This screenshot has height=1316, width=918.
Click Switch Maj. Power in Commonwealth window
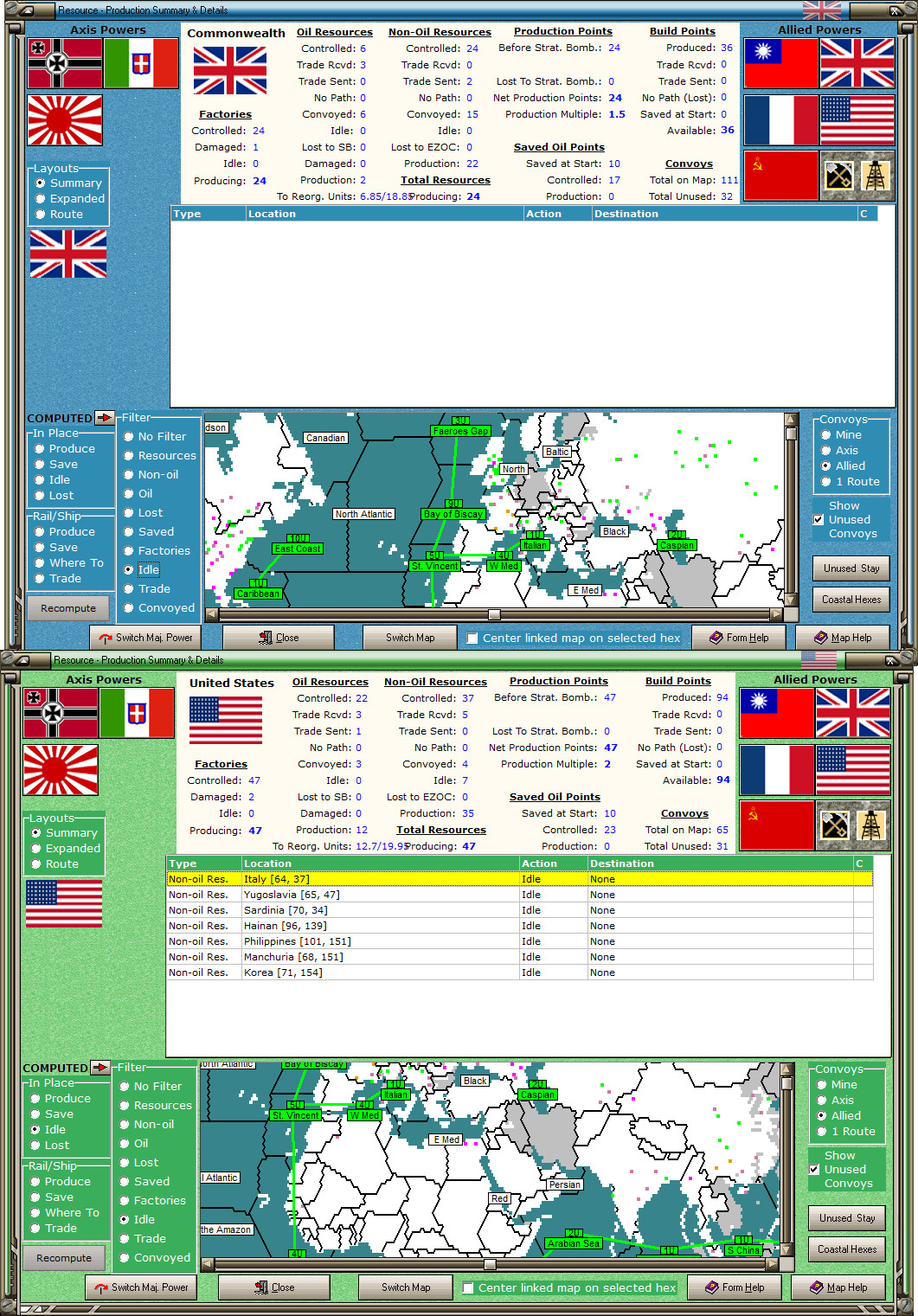click(145, 638)
